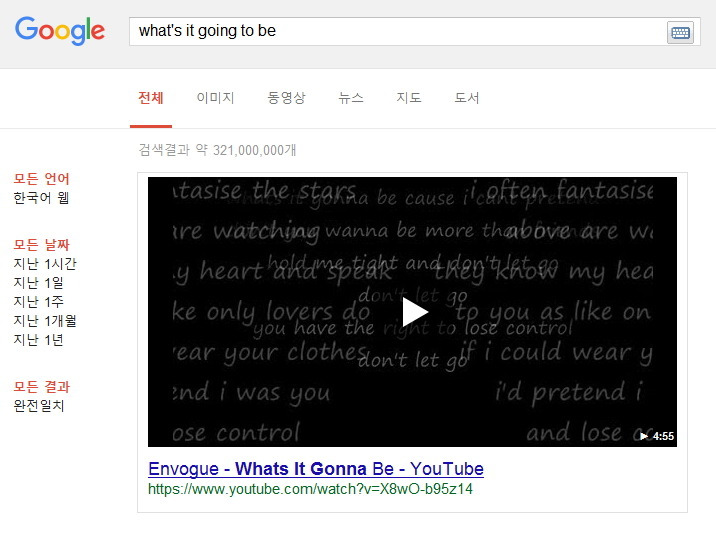Open the 도서 tab
Viewport: 716px width, 534px height.
click(467, 98)
